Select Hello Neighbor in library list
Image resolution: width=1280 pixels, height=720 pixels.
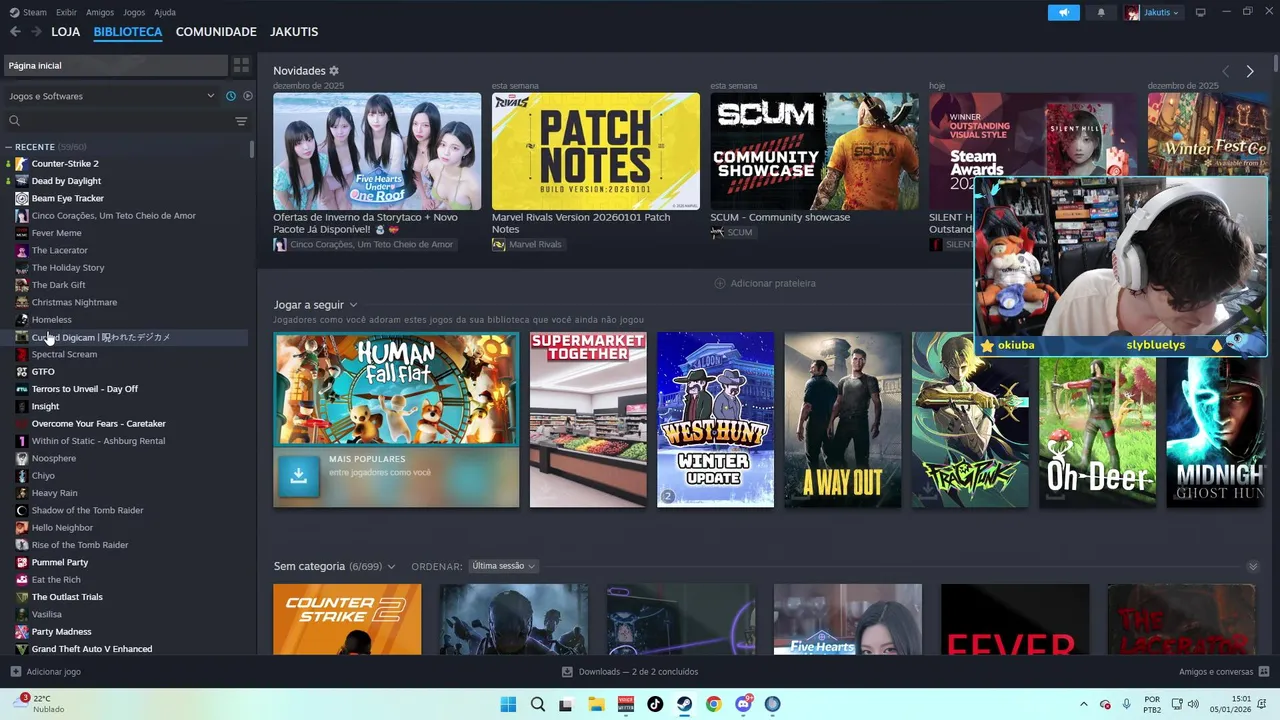[x=62, y=527]
